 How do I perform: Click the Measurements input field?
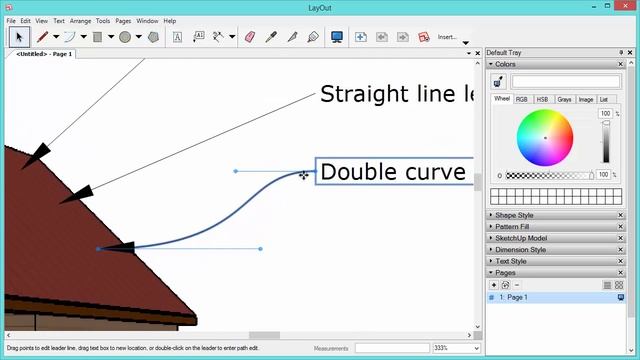pos(392,348)
